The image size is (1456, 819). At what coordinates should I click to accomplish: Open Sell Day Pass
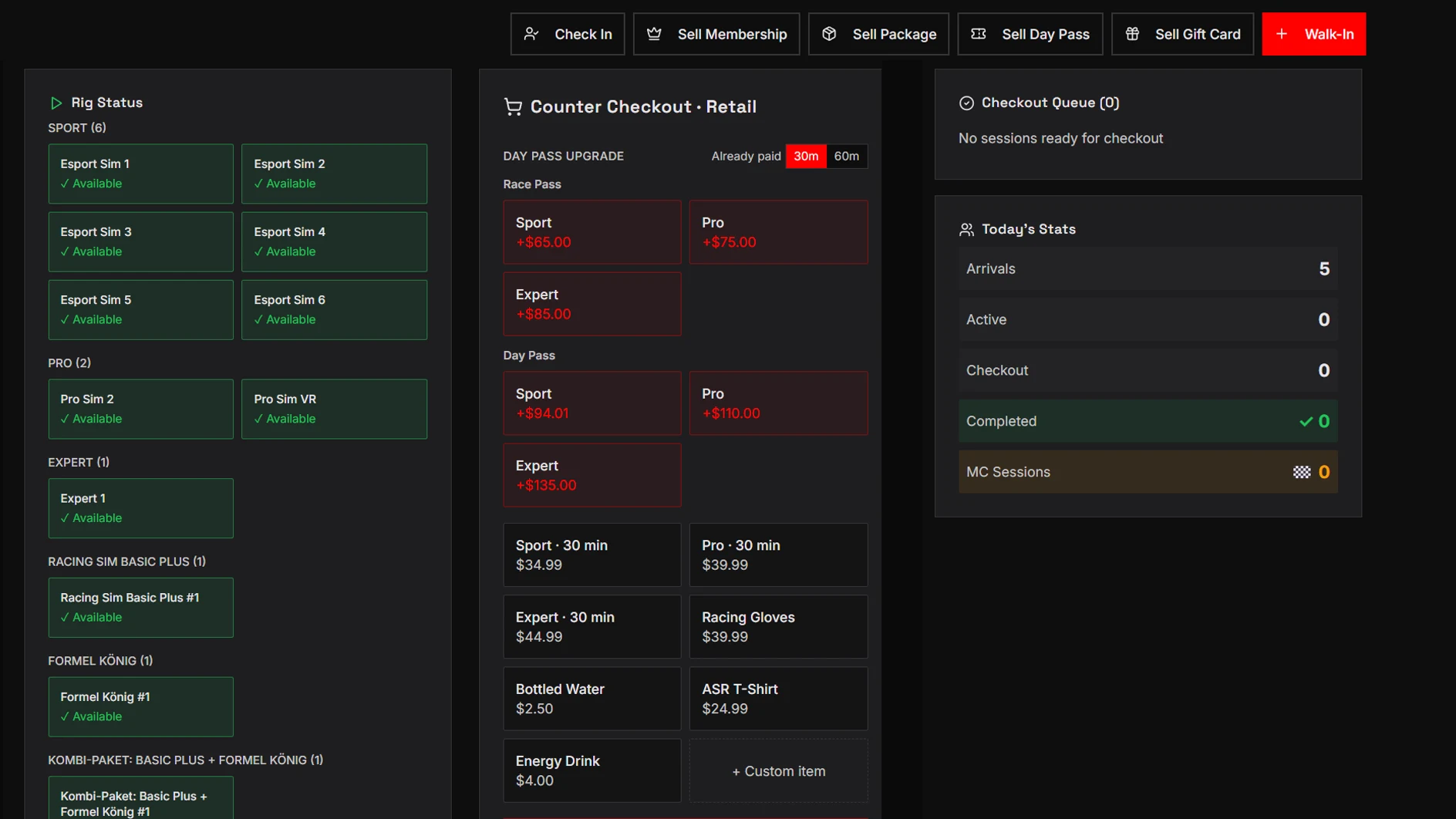1030,34
